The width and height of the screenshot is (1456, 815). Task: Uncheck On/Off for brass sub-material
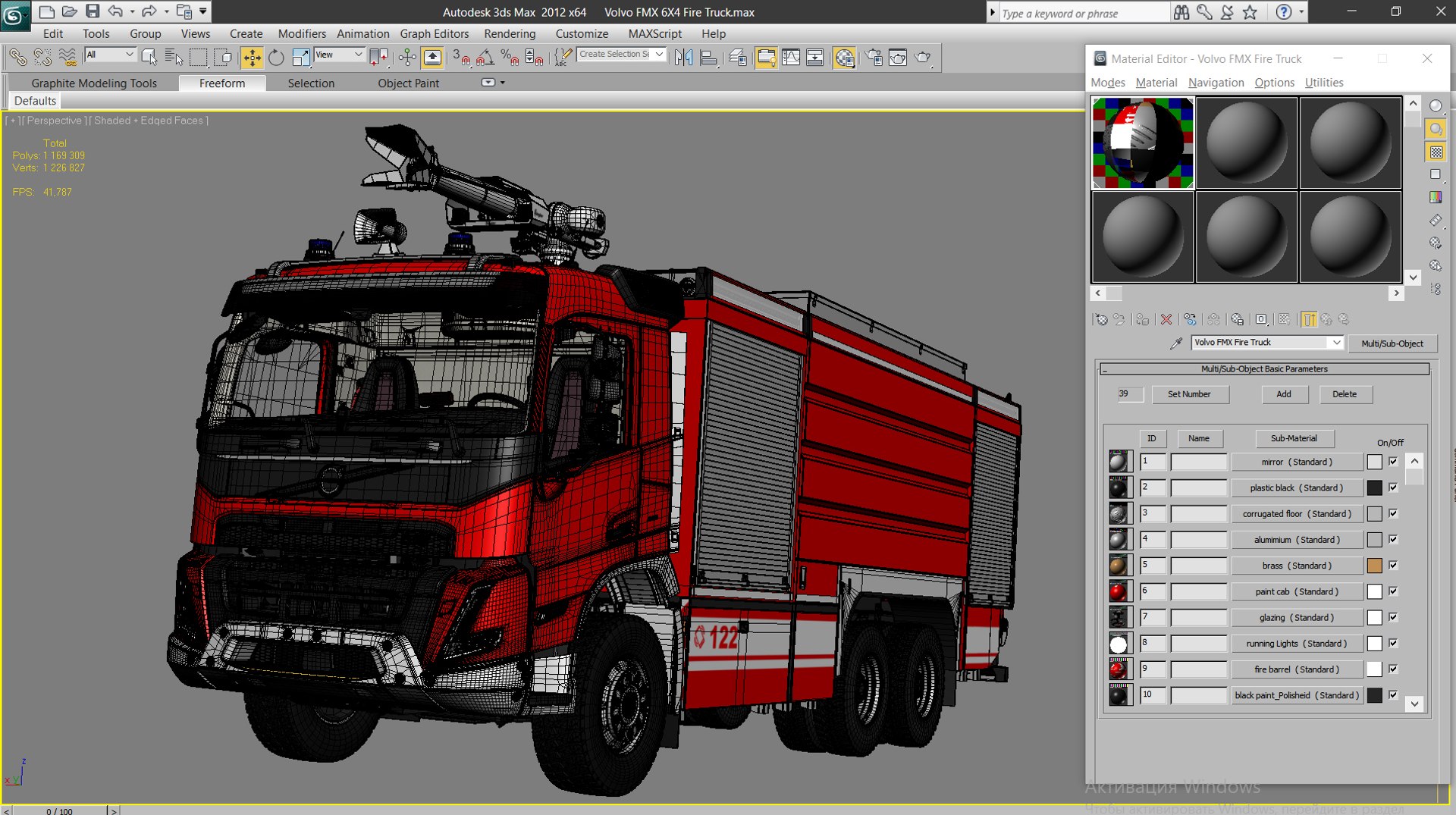[x=1393, y=566]
